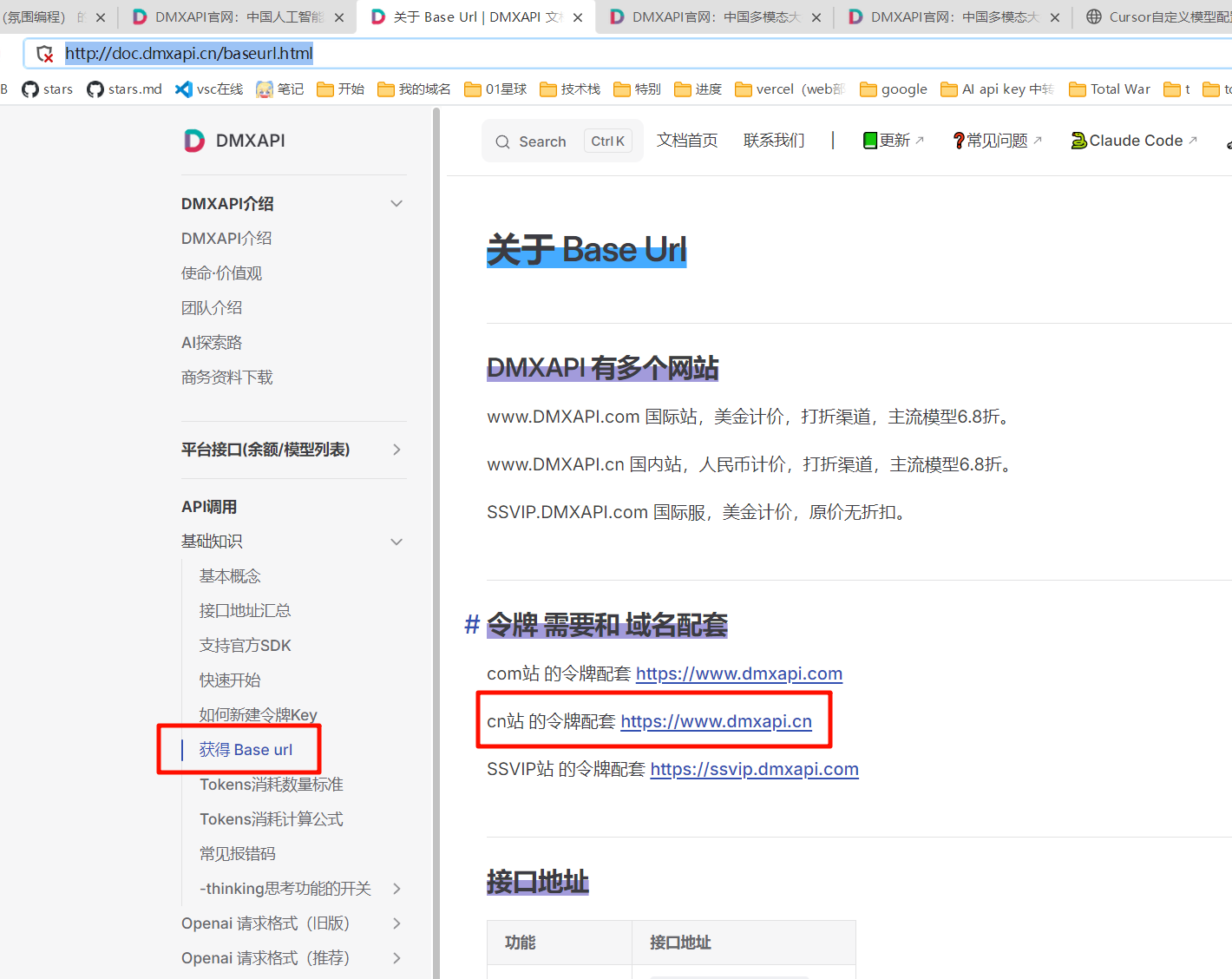Open 支持官方SDK sidebar page
The height and width of the screenshot is (979, 1232).
(x=246, y=646)
